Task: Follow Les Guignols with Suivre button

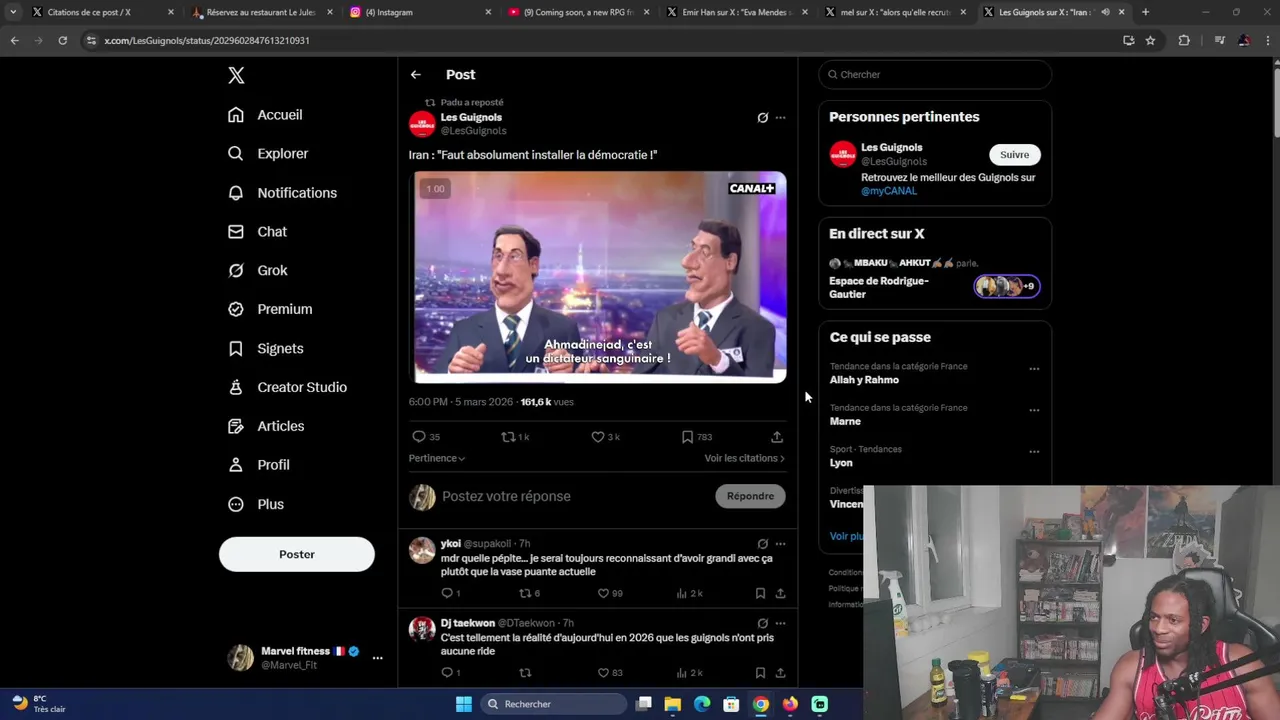Action: click(1014, 155)
